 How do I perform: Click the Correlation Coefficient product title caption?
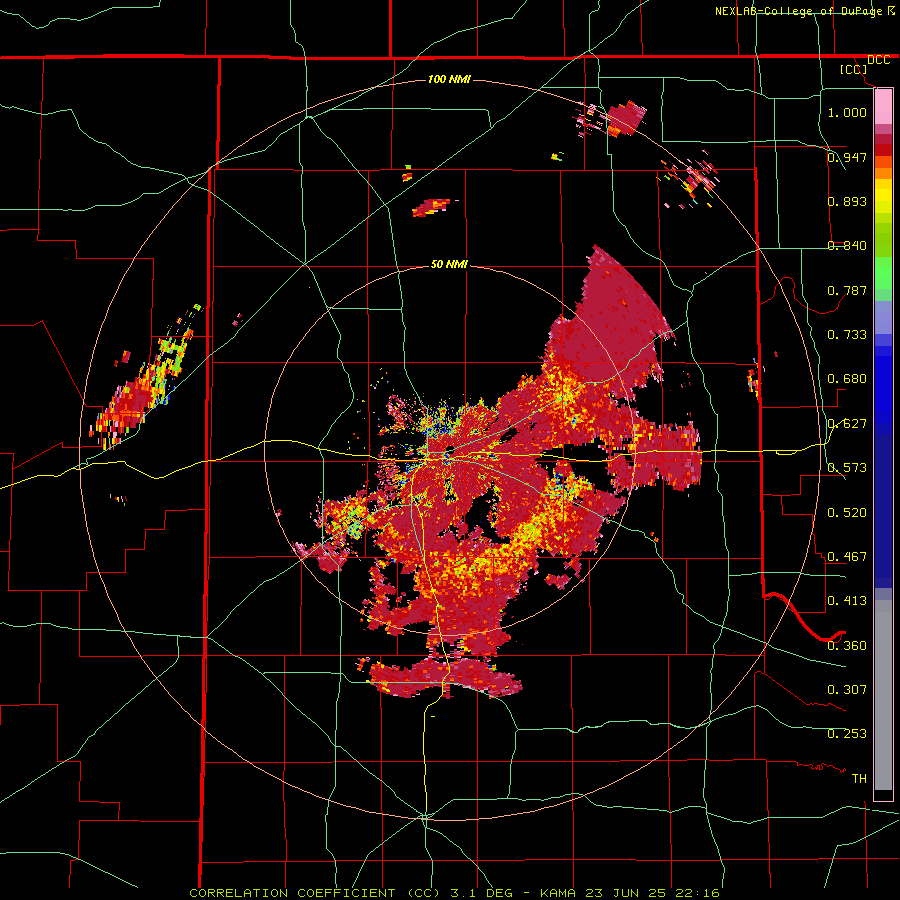[455, 893]
